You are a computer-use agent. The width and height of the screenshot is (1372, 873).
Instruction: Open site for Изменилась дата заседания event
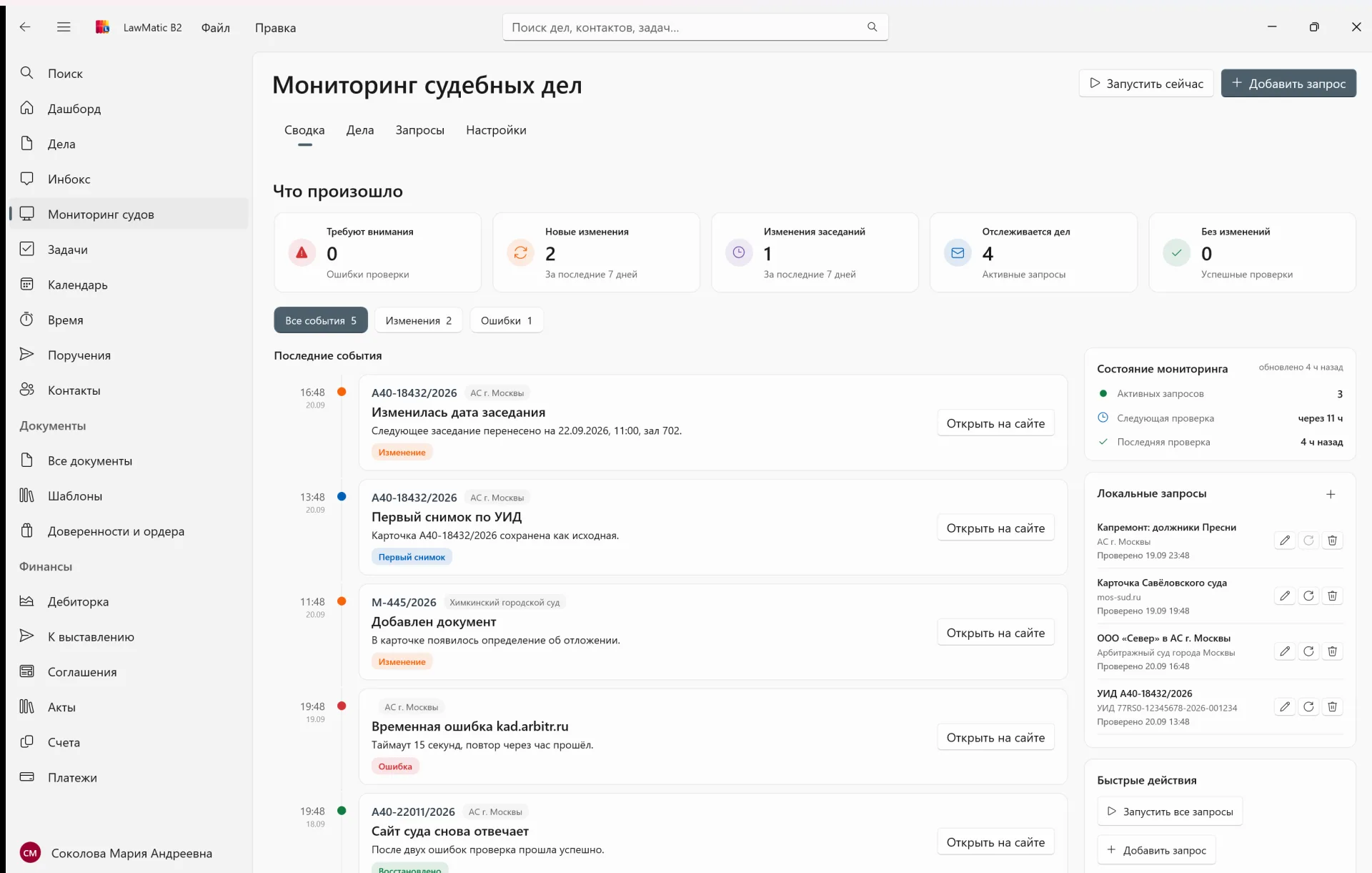(x=995, y=423)
